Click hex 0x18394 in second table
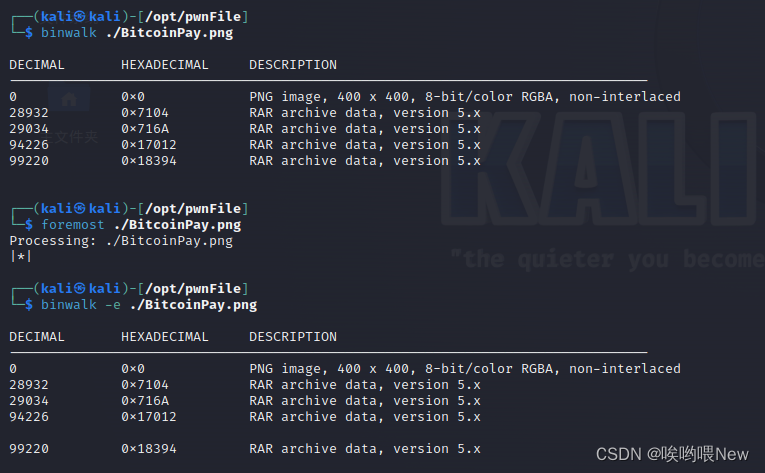Image resolution: width=765 pixels, height=473 pixels. (x=149, y=449)
